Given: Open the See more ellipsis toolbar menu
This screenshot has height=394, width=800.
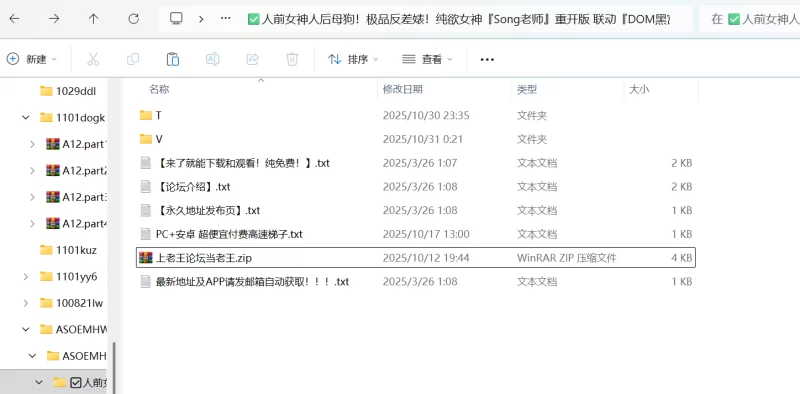Looking at the screenshot, I should coord(487,59).
